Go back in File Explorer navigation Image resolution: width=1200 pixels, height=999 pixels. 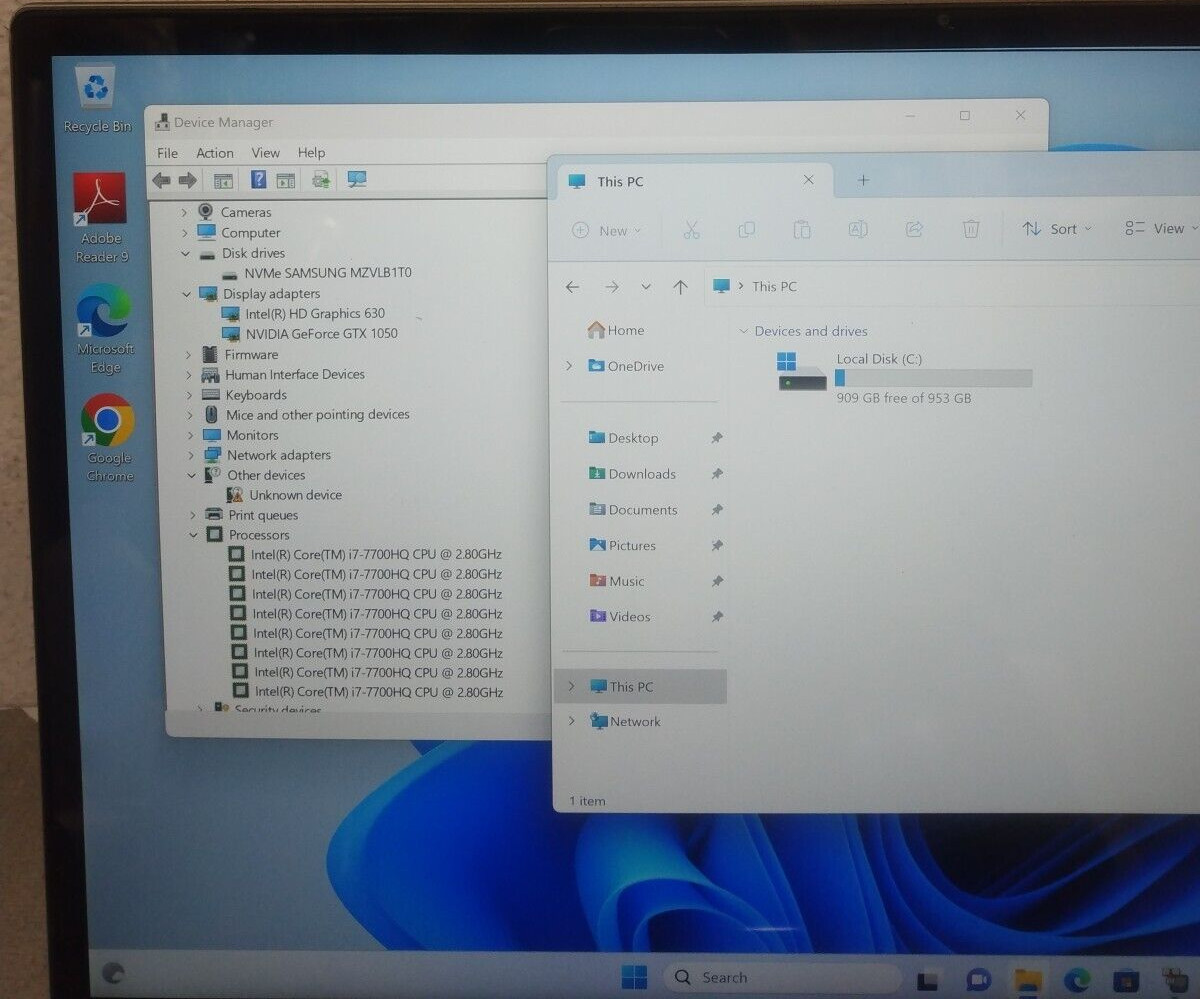pos(572,287)
